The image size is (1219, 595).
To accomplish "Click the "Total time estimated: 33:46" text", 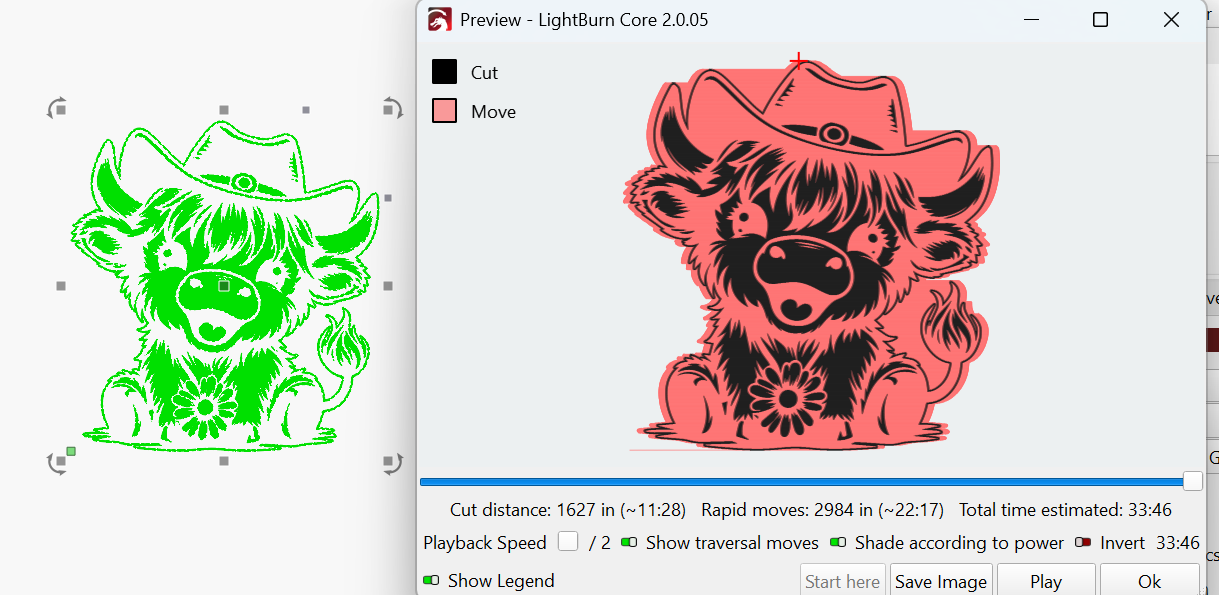I will (1065, 510).
